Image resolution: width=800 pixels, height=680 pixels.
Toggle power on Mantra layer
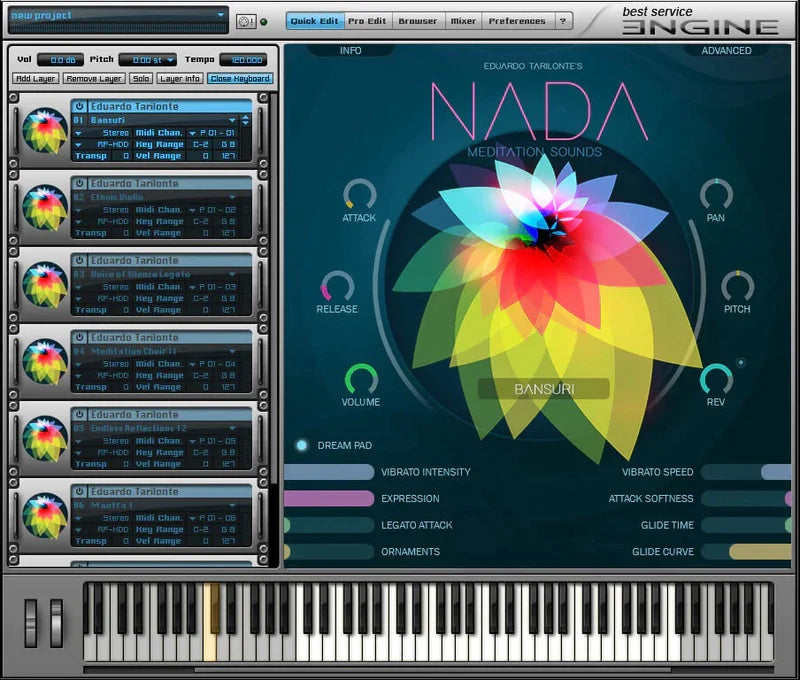(x=80, y=491)
